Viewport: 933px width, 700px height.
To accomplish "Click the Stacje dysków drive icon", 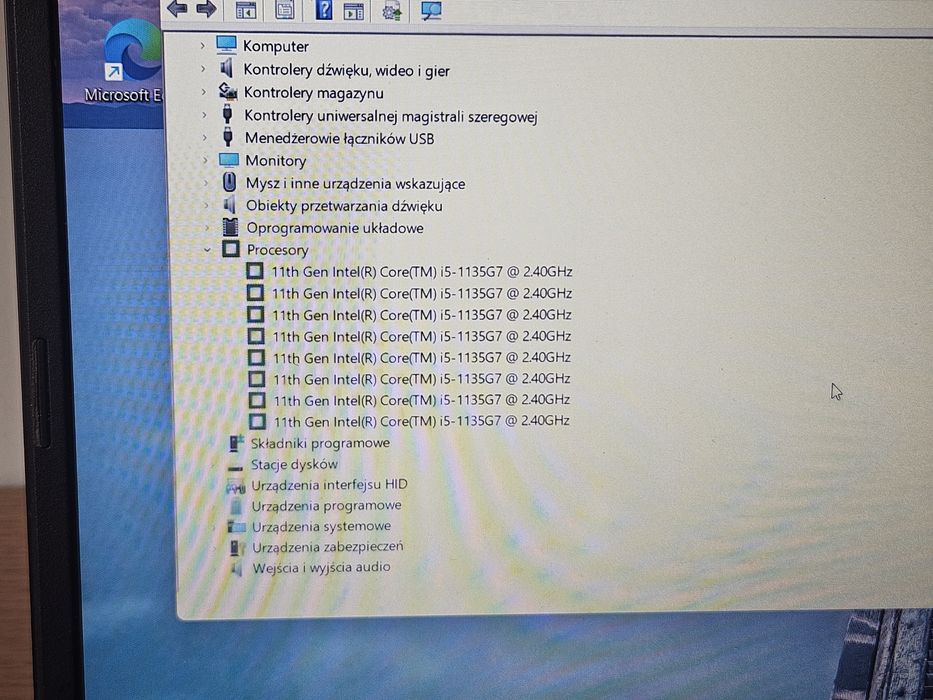I will pyautogui.click(x=236, y=467).
